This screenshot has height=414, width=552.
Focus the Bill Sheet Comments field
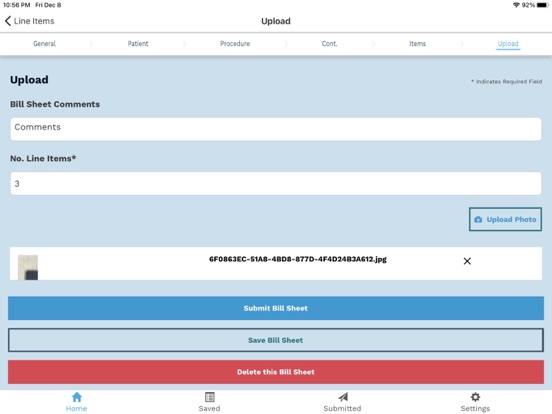point(276,129)
